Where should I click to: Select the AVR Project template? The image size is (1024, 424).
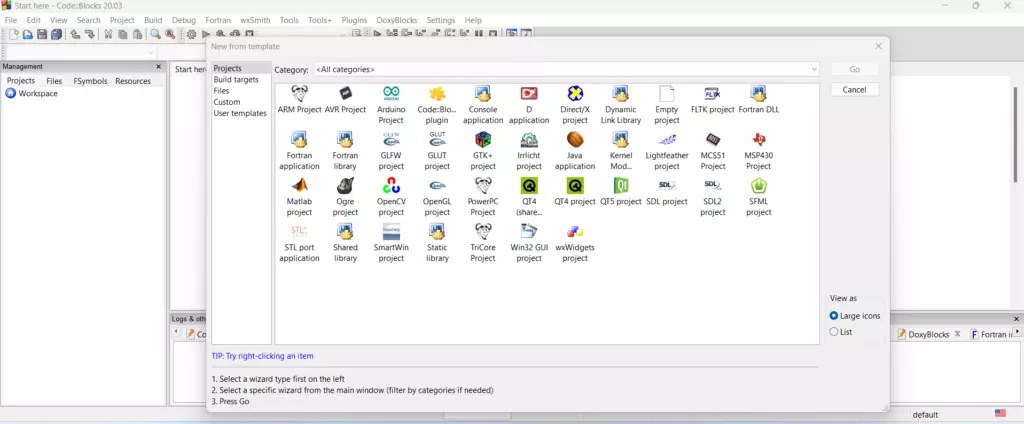[345, 100]
